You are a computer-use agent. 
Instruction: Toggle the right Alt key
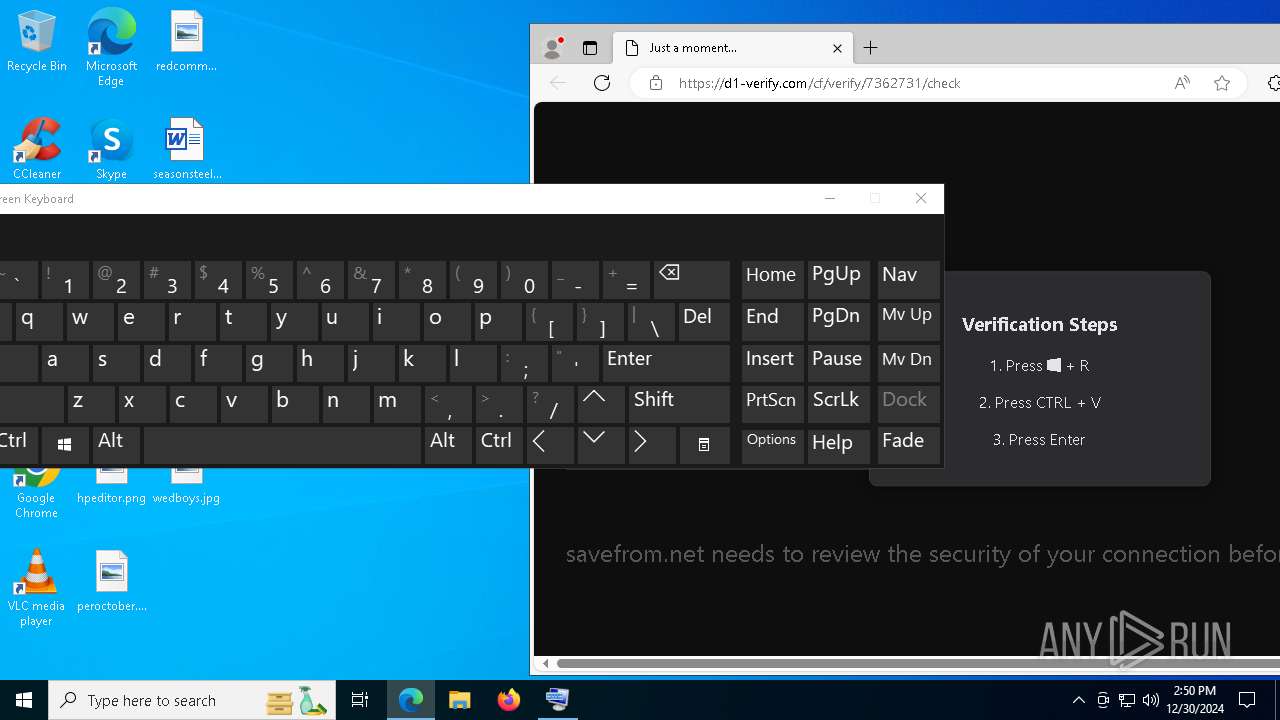point(447,445)
